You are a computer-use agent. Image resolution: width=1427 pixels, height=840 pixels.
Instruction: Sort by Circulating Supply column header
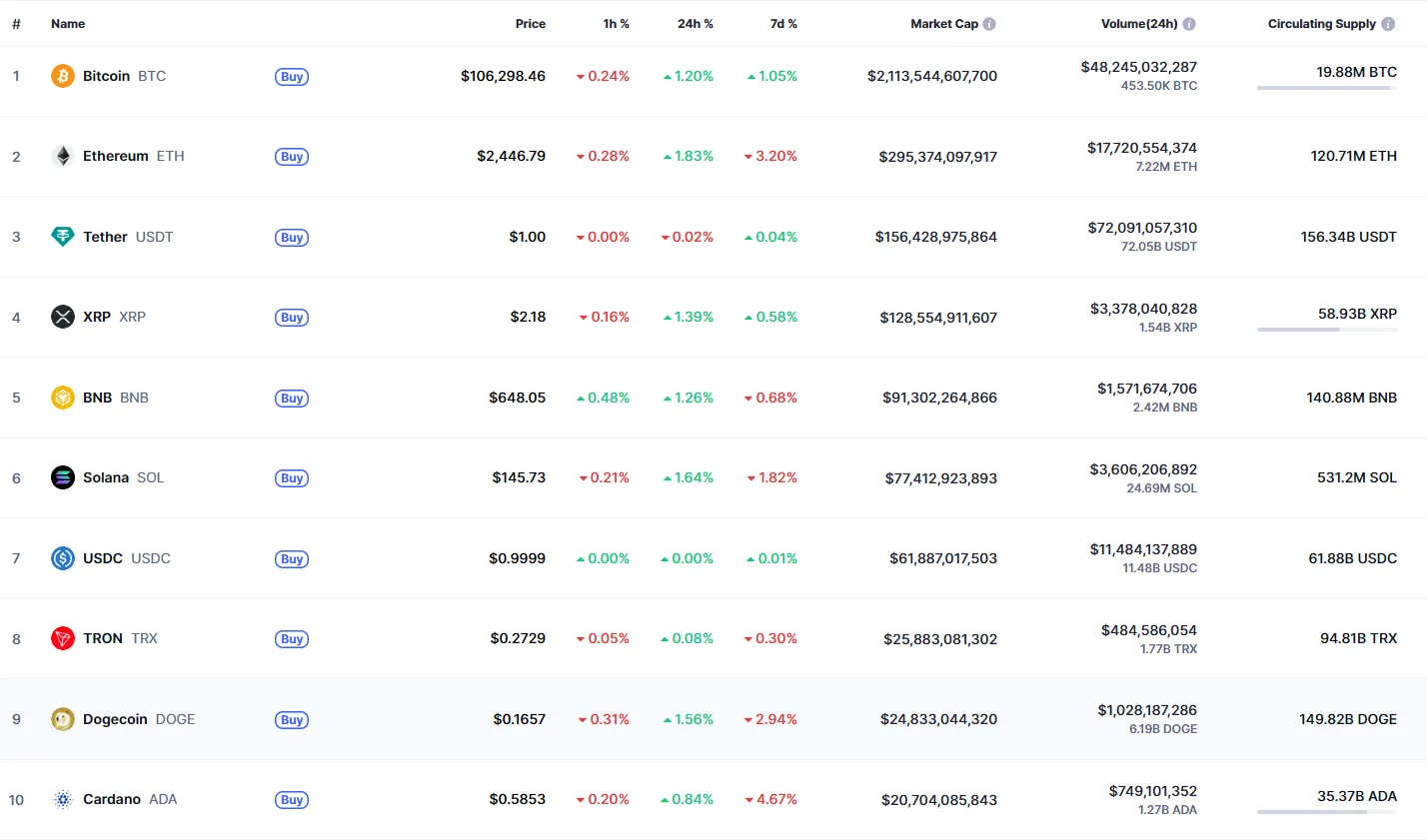click(1322, 24)
